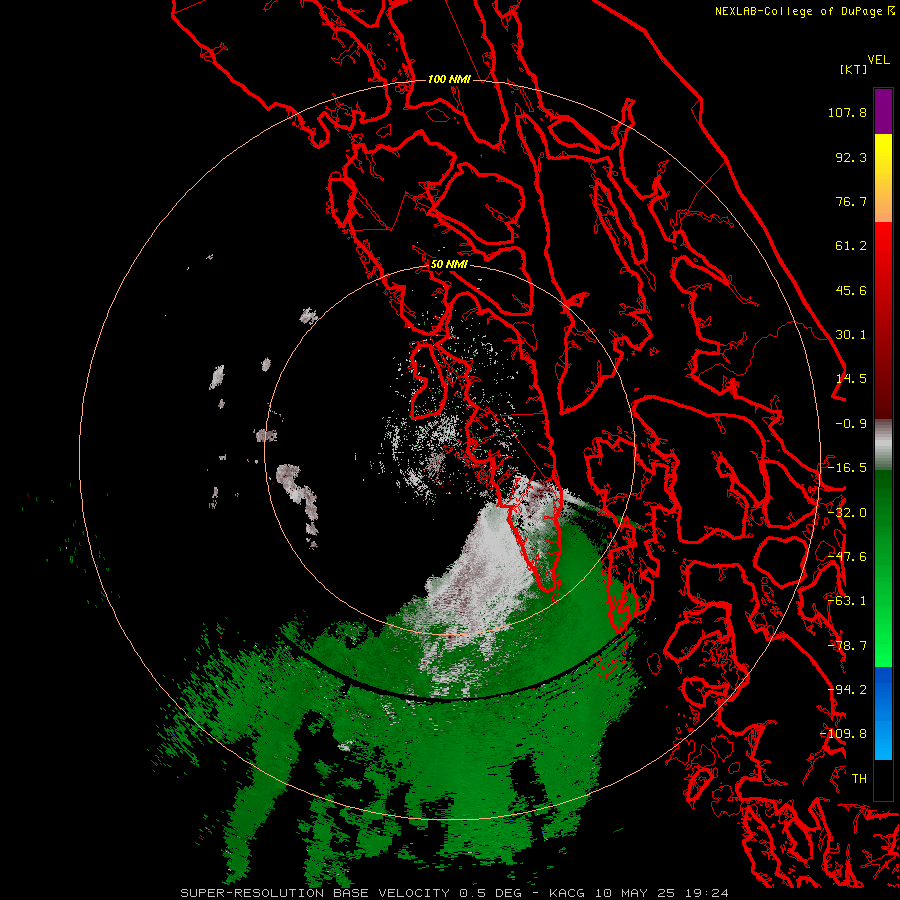Click the 50 NMI range ring label
The image size is (900, 900).
[449, 265]
